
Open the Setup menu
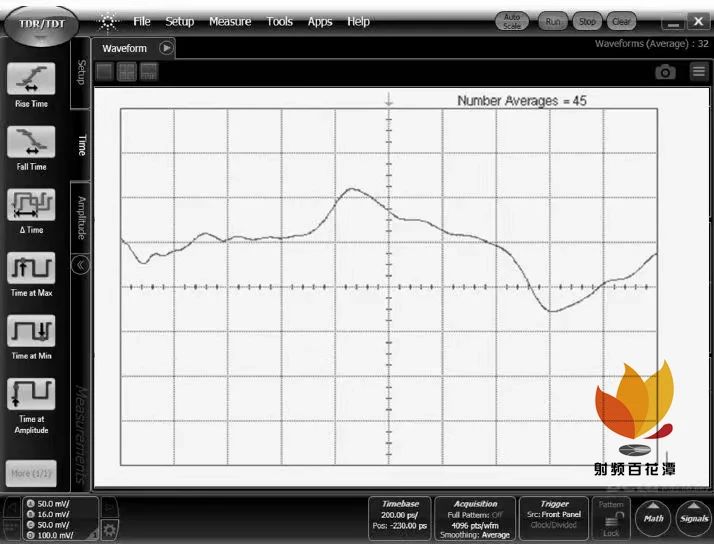tap(179, 21)
